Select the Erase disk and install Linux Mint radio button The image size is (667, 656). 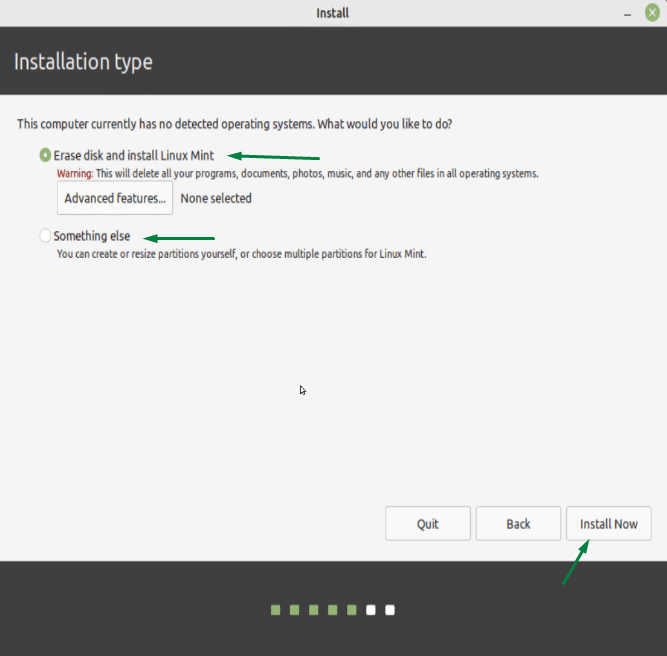[45, 156]
